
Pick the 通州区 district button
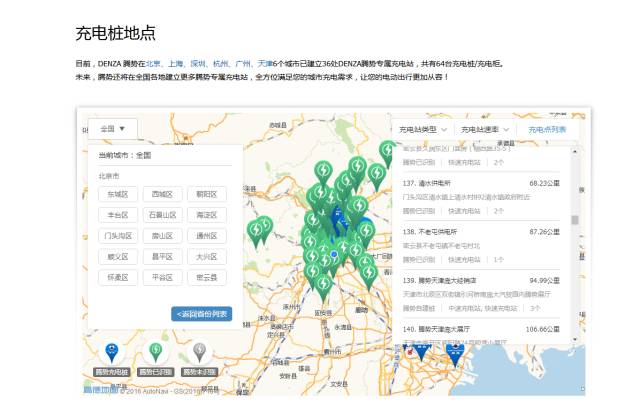click(x=207, y=236)
